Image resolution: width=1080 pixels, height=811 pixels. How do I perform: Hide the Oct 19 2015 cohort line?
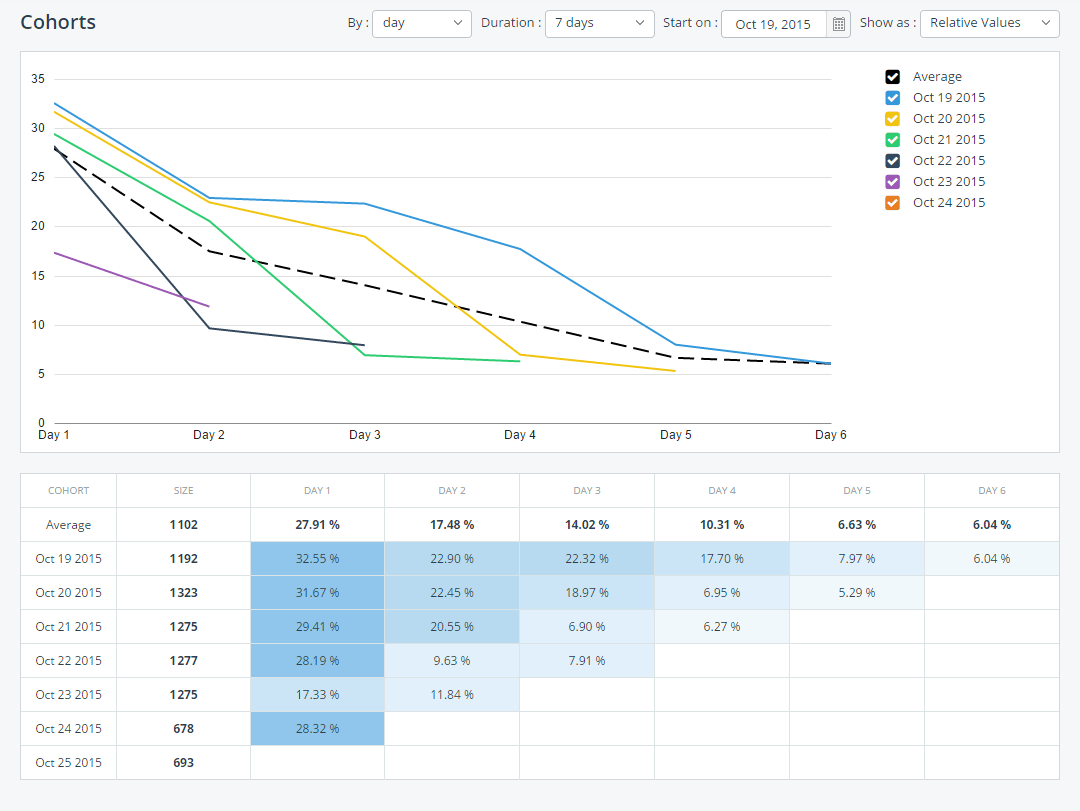click(x=891, y=97)
